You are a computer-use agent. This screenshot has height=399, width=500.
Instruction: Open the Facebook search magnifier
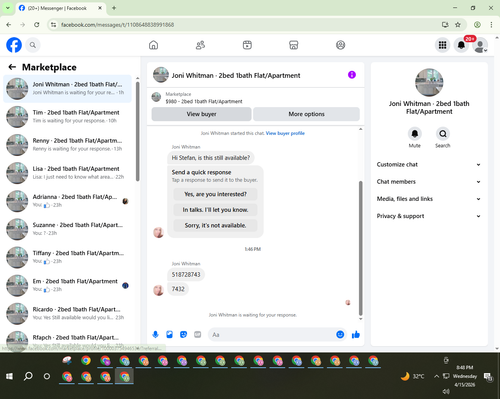(x=33, y=45)
